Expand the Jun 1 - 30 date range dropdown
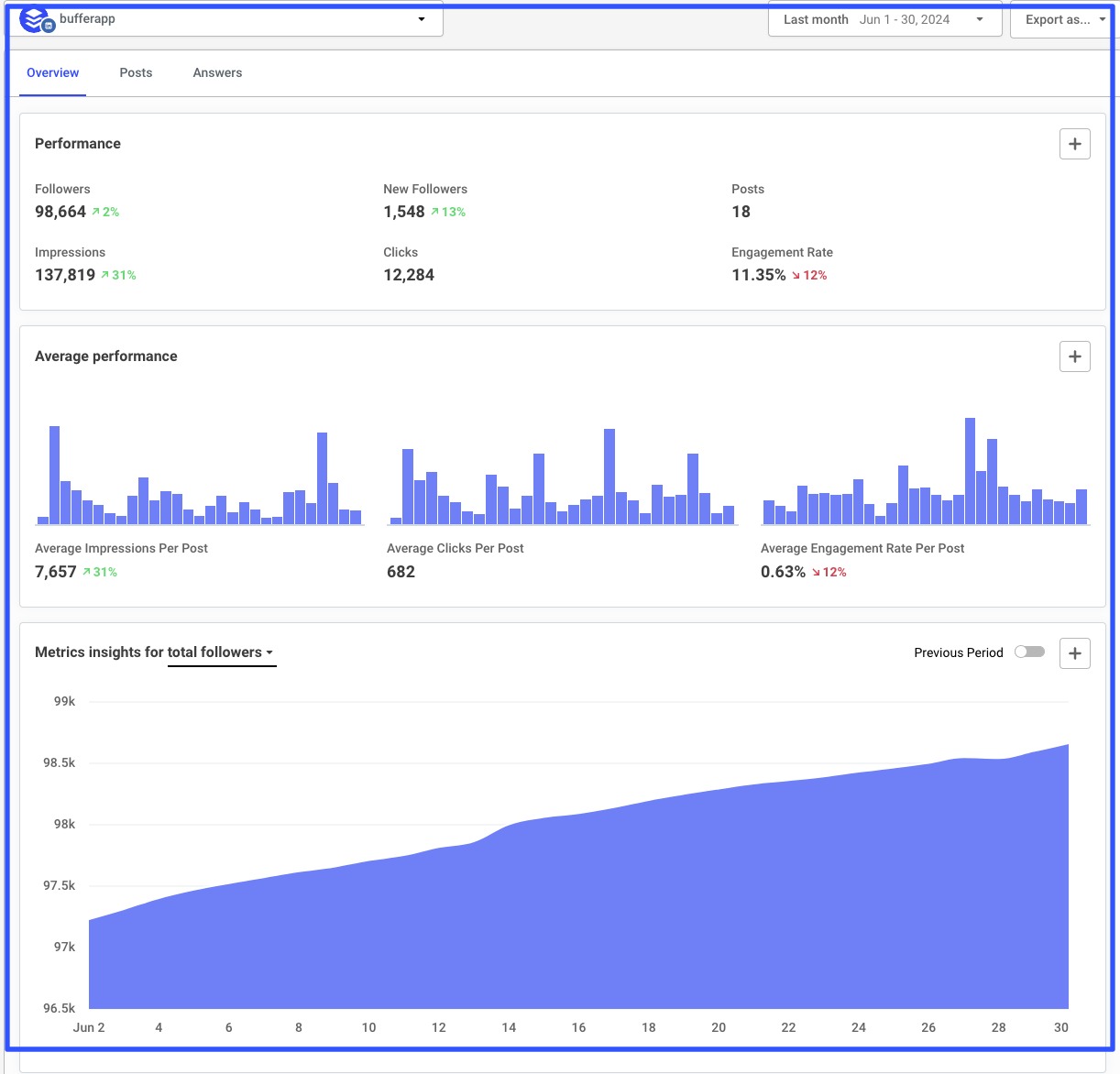 coord(979,19)
